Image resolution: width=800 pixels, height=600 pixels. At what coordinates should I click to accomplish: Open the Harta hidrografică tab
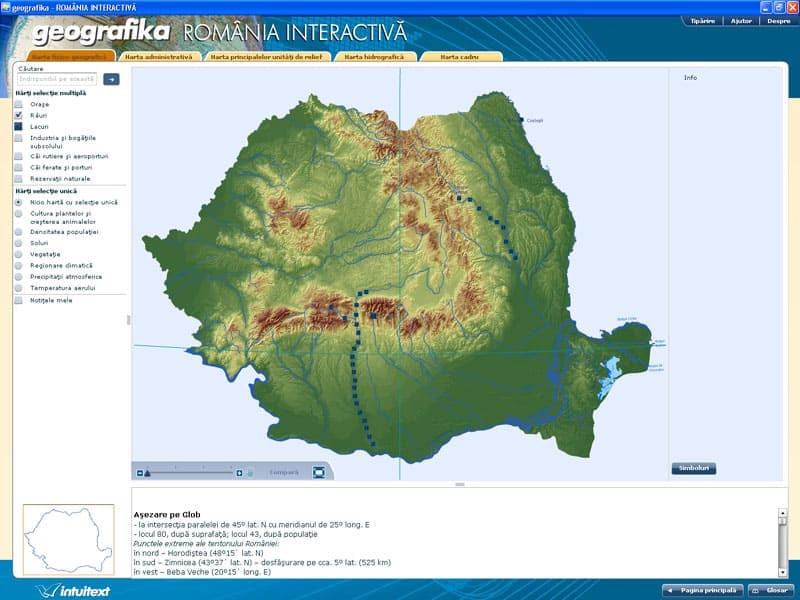(367, 57)
